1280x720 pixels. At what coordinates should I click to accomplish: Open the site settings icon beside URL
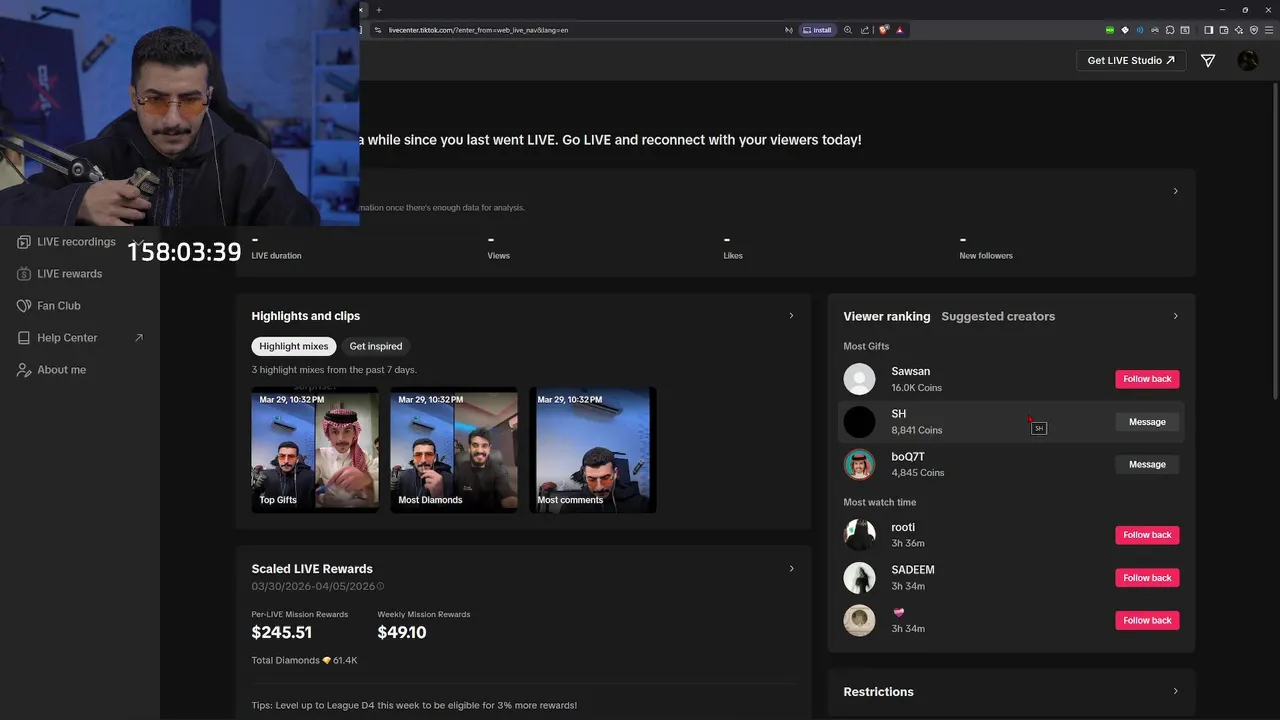(377, 30)
